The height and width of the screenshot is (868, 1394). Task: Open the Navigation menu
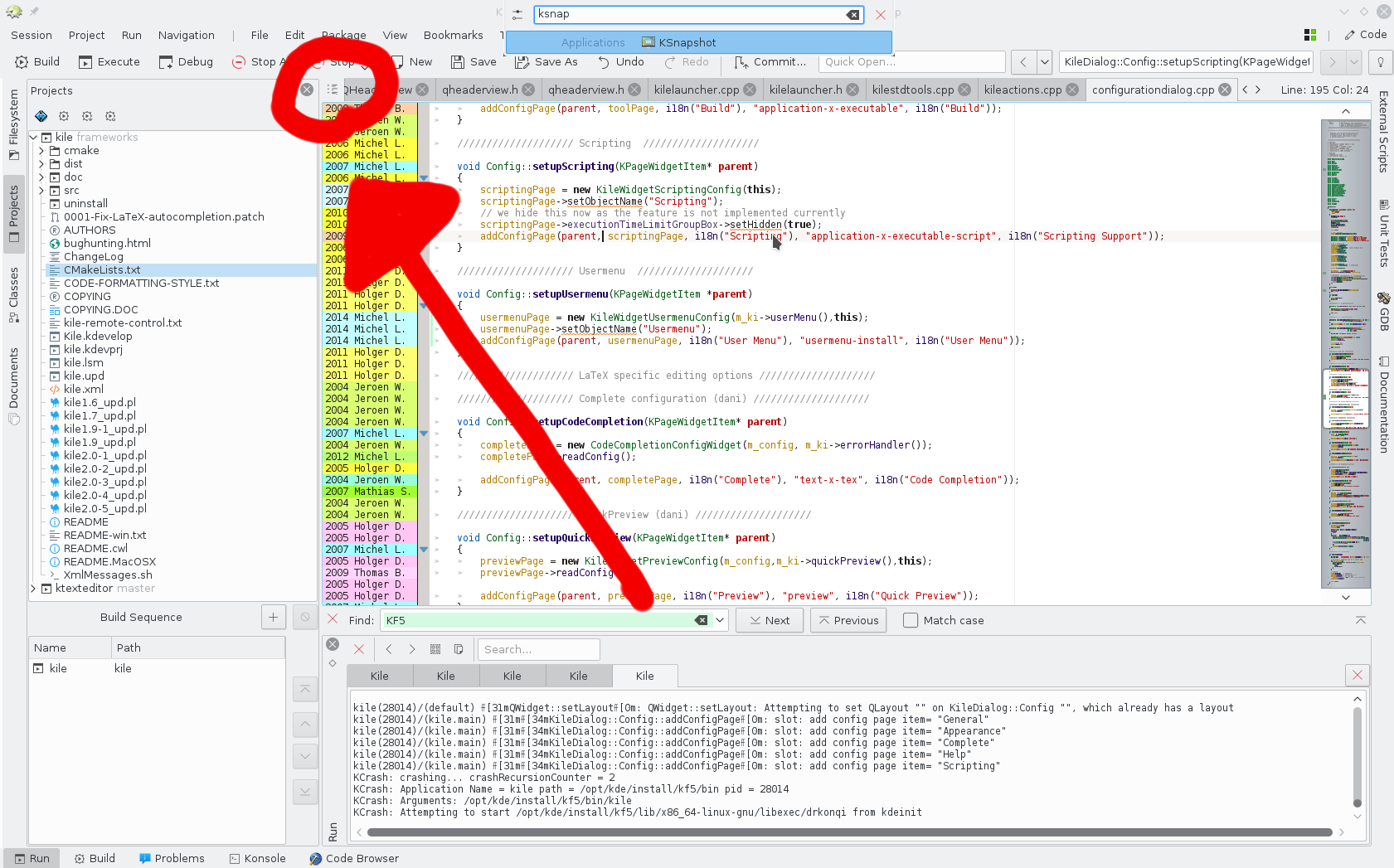click(x=187, y=35)
